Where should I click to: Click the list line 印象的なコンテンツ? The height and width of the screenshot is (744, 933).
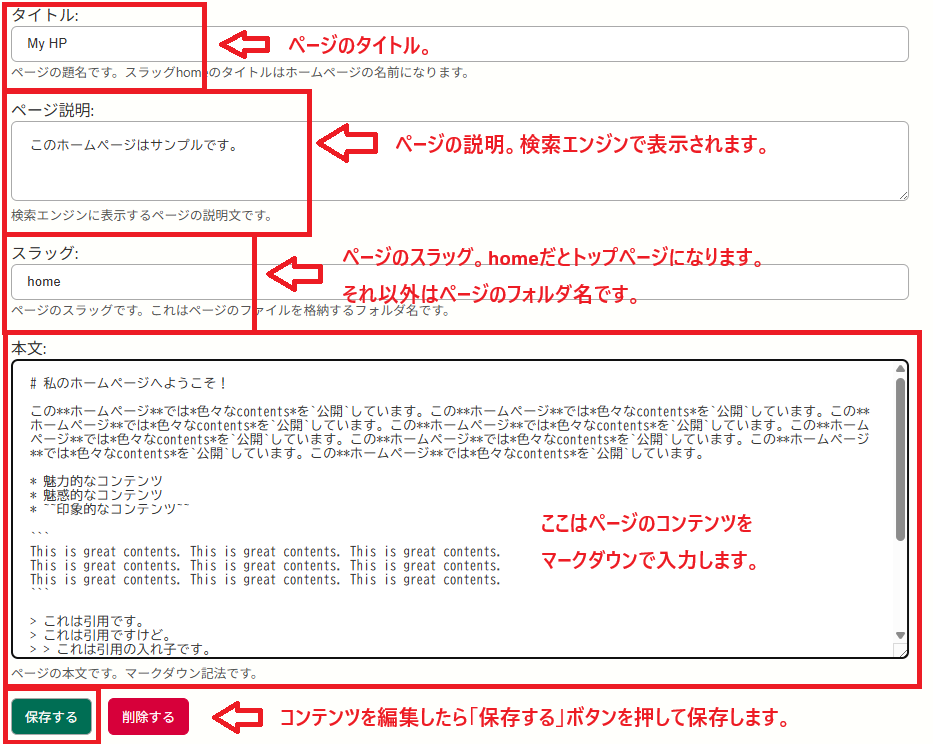click(x=109, y=509)
